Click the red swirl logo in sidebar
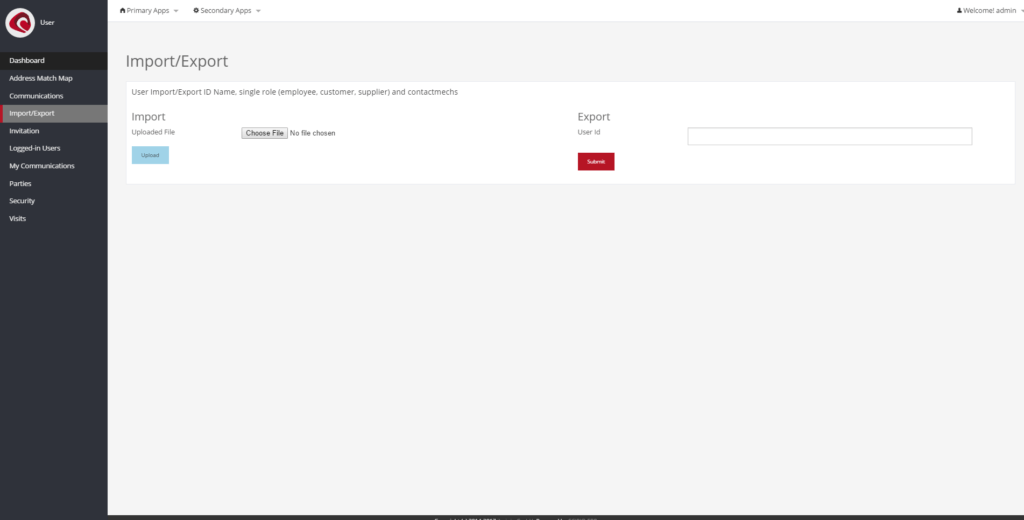Screen dimensions: 1024x520 coord(20,22)
